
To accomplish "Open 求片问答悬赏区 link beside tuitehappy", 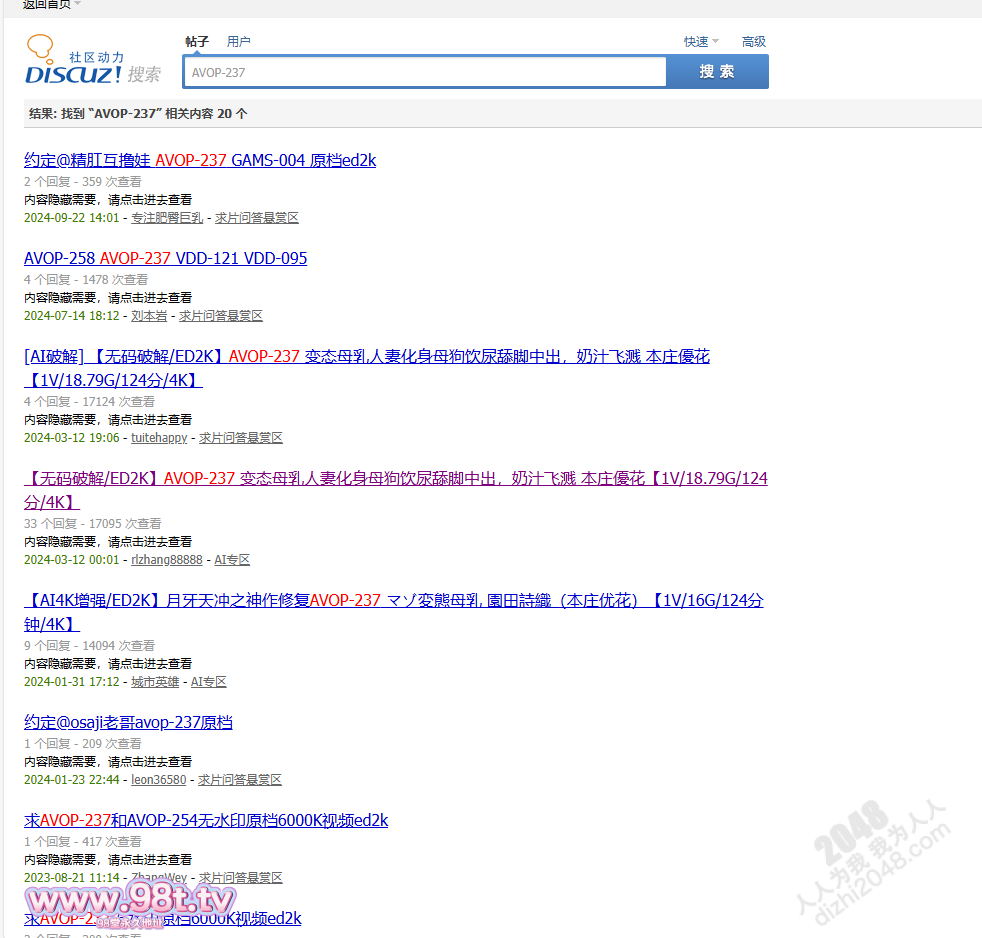I will [241, 438].
